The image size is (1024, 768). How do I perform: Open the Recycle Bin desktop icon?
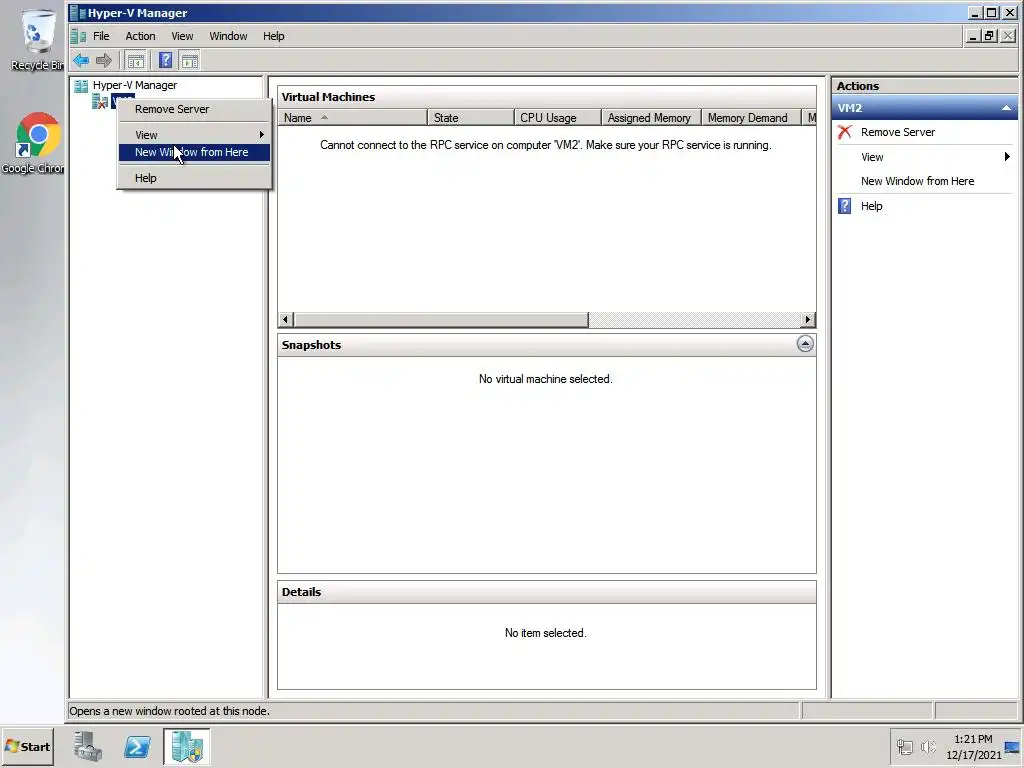pyautogui.click(x=37, y=39)
